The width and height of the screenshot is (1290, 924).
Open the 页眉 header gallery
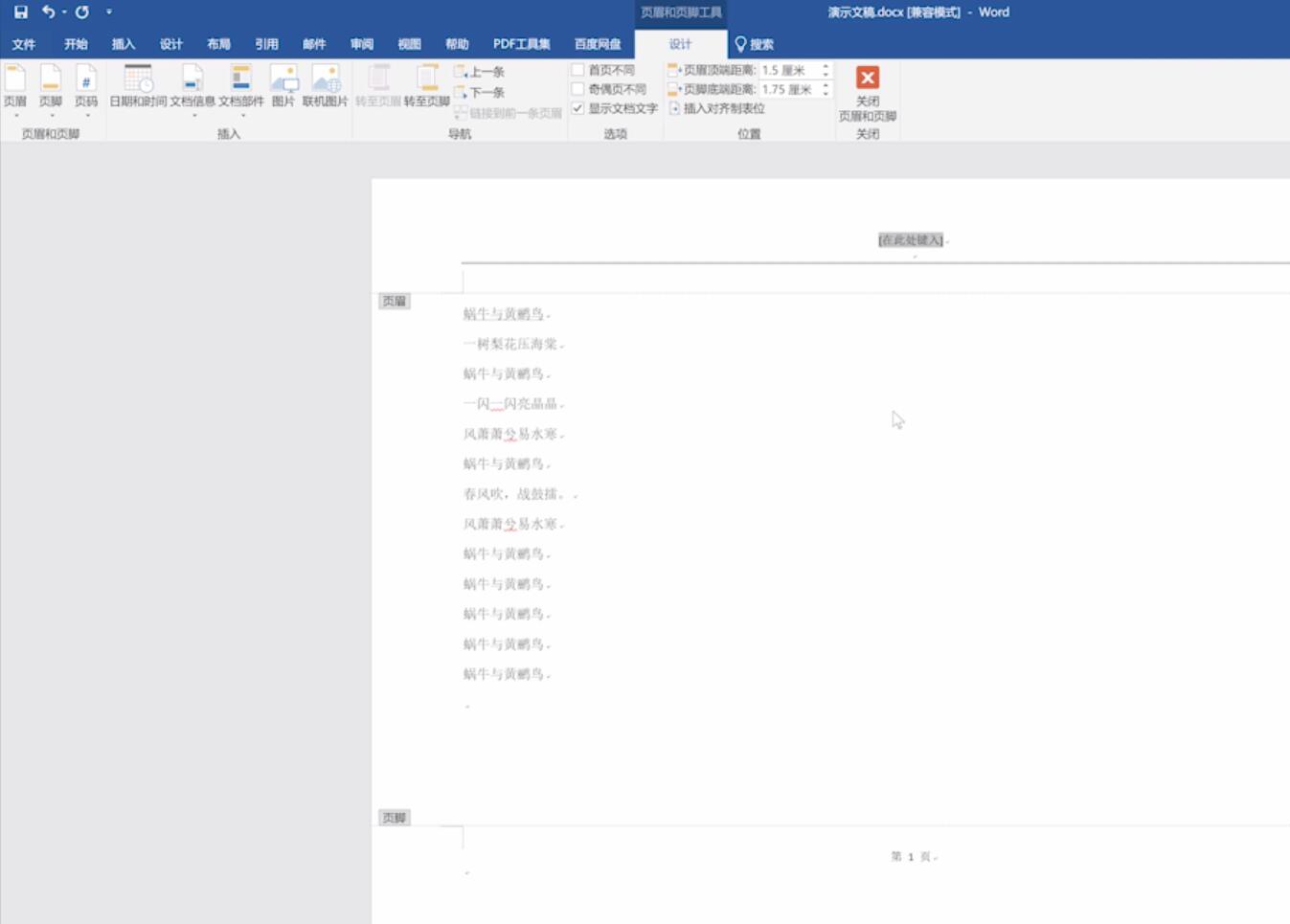click(15, 88)
